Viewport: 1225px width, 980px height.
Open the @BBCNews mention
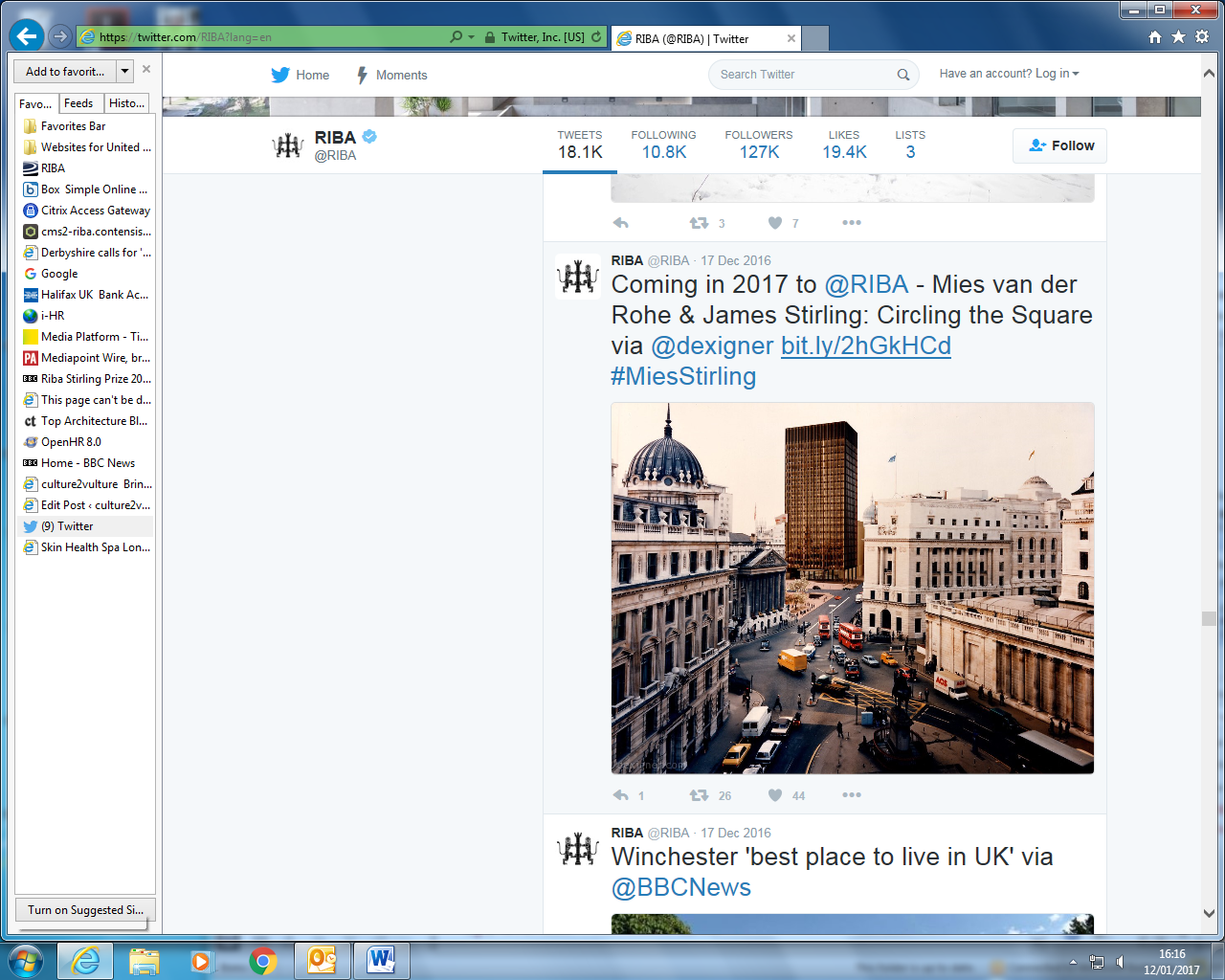(x=681, y=887)
